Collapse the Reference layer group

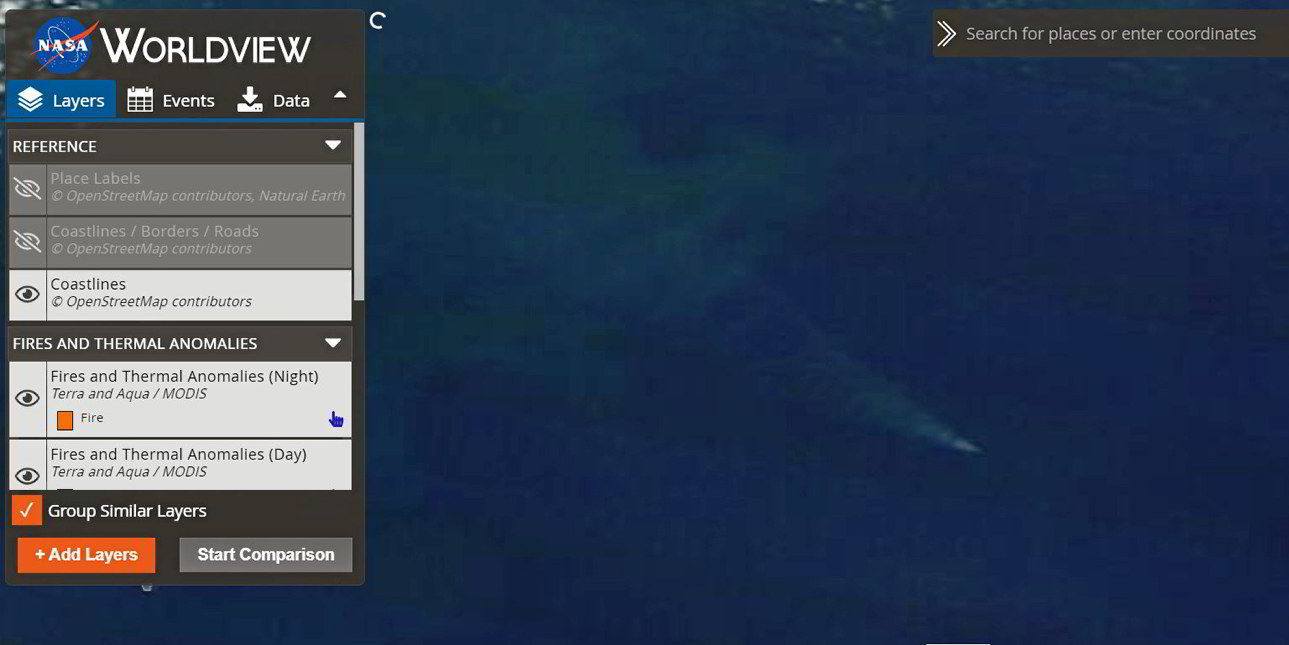coord(333,146)
